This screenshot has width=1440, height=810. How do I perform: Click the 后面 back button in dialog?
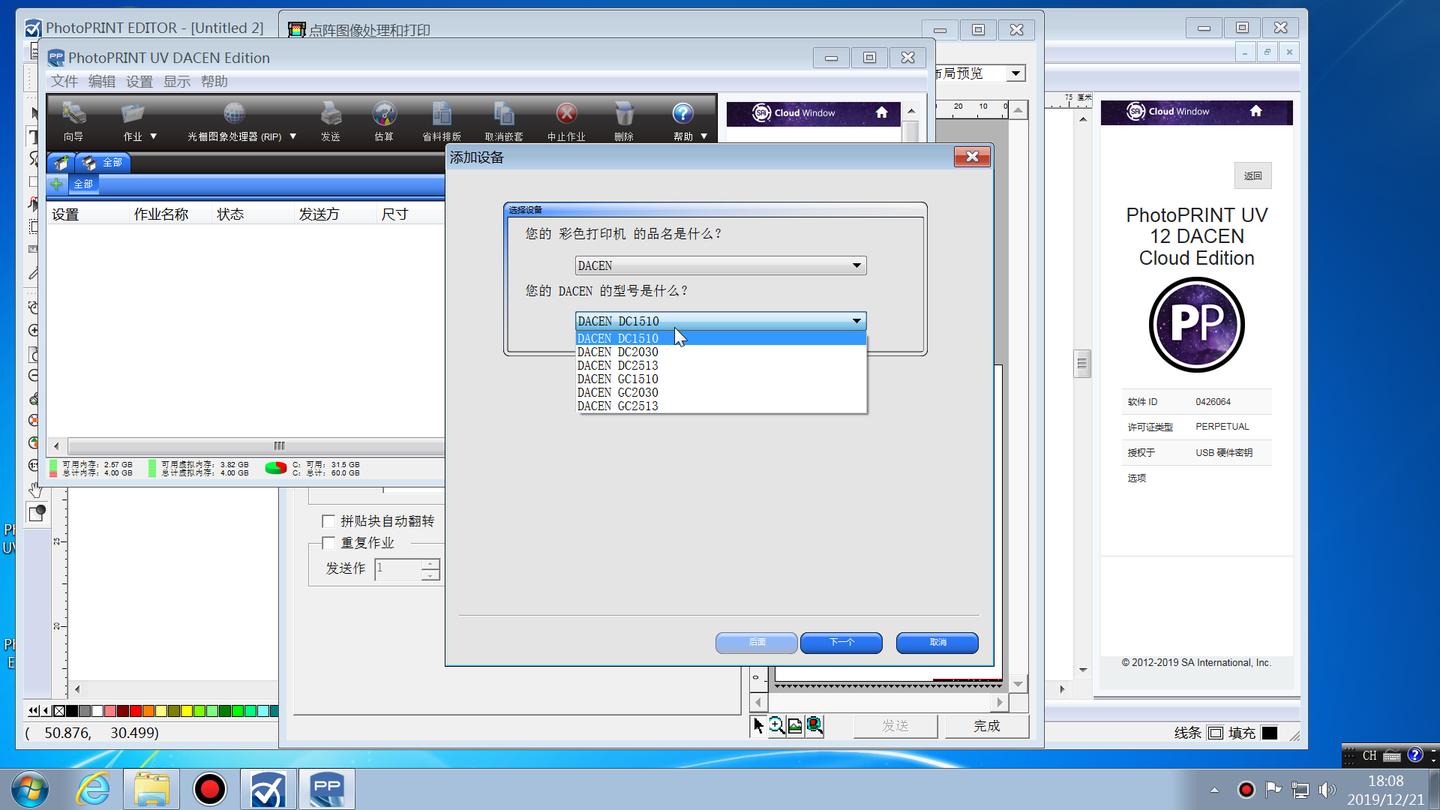click(x=757, y=642)
